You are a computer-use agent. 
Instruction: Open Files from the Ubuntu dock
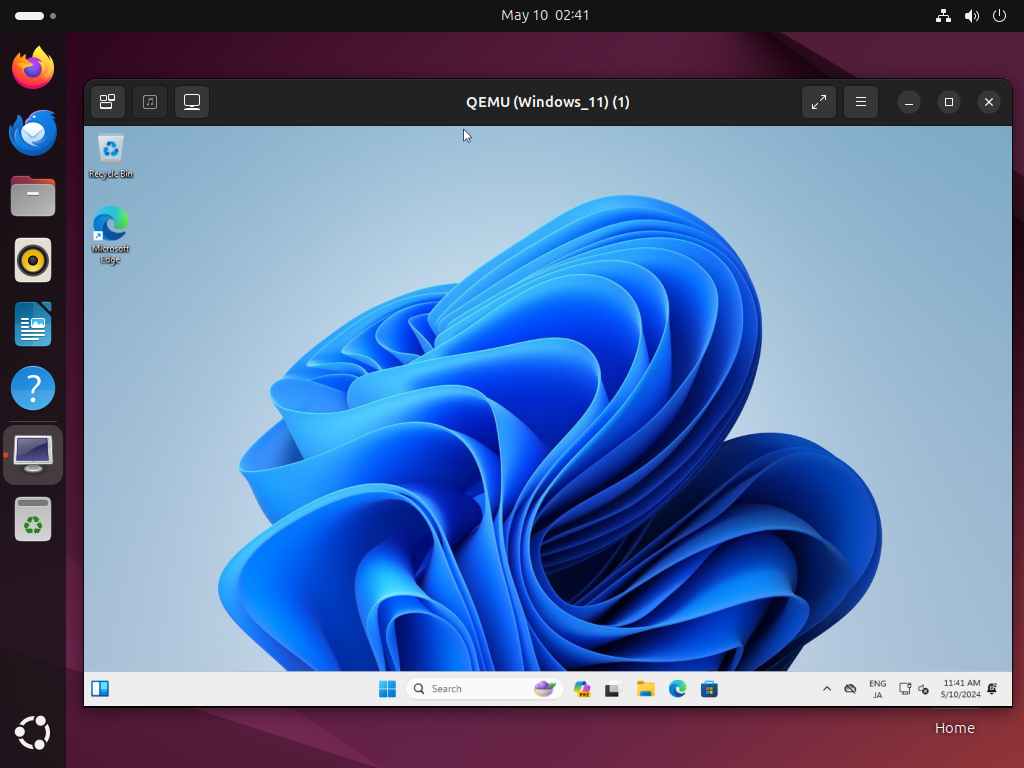click(33, 196)
